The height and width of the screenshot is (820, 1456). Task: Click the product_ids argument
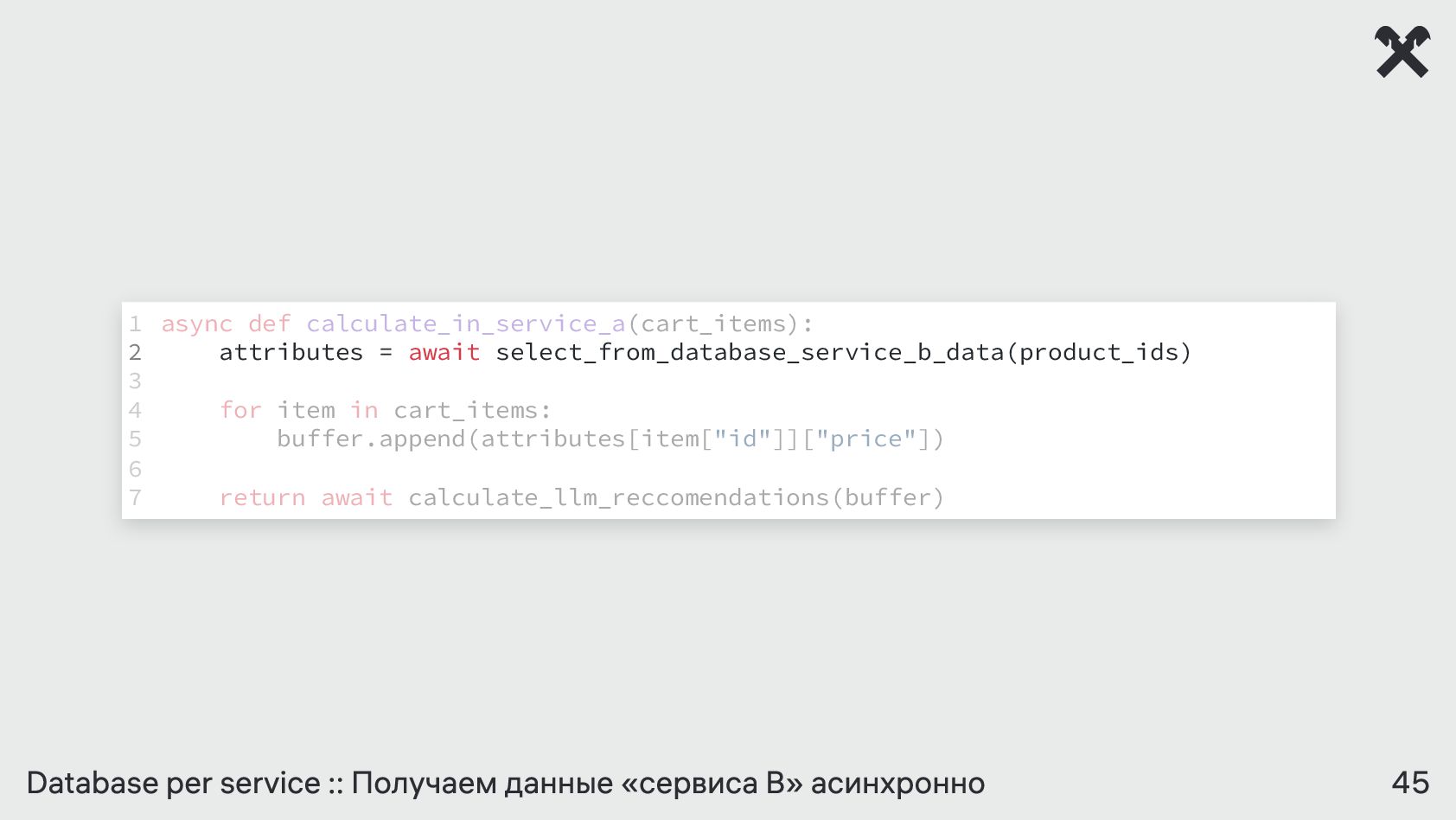pyautogui.click(x=1099, y=352)
